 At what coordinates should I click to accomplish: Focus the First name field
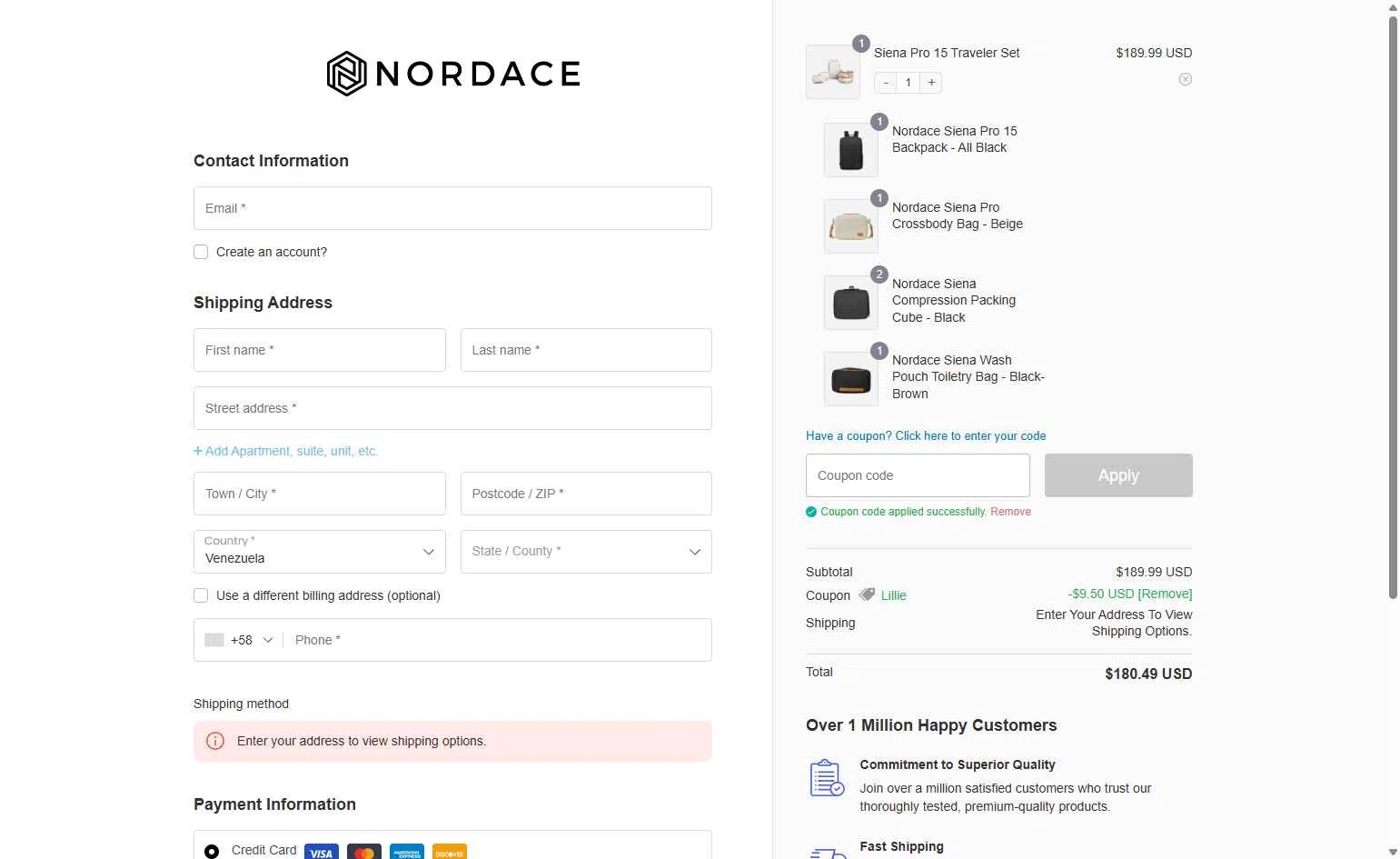click(320, 350)
